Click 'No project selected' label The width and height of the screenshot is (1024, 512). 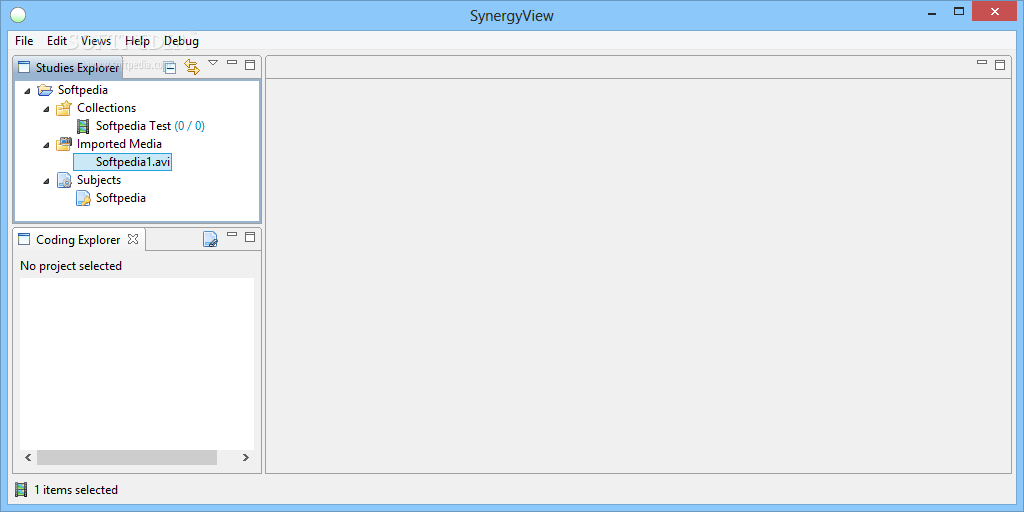71,266
